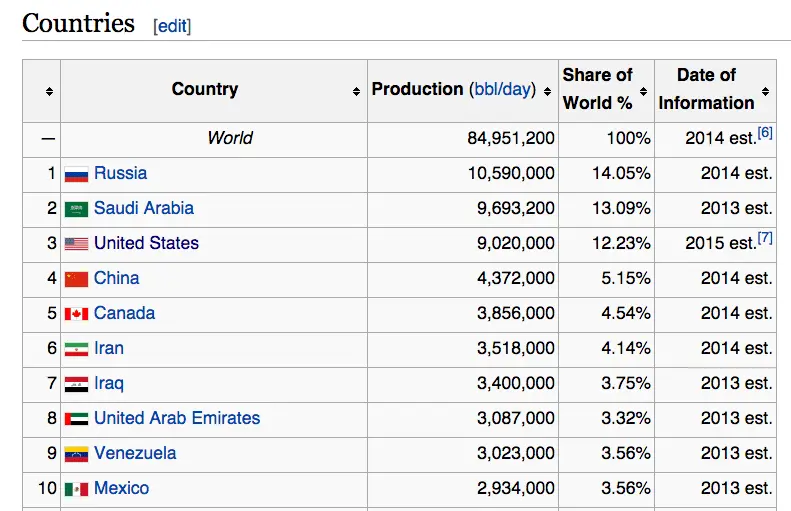Open footnote reference 6 for World

(x=765, y=133)
